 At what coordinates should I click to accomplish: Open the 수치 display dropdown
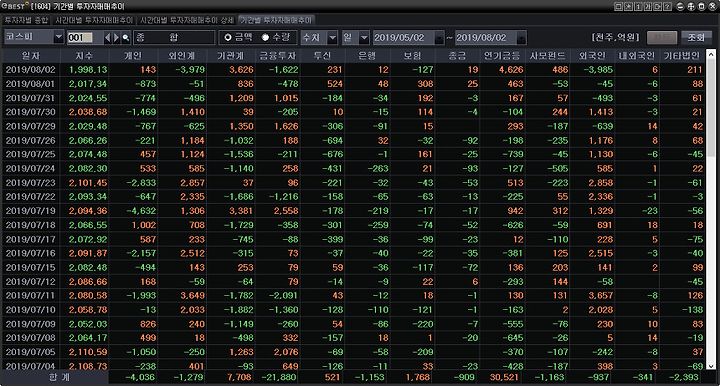point(332,38)
